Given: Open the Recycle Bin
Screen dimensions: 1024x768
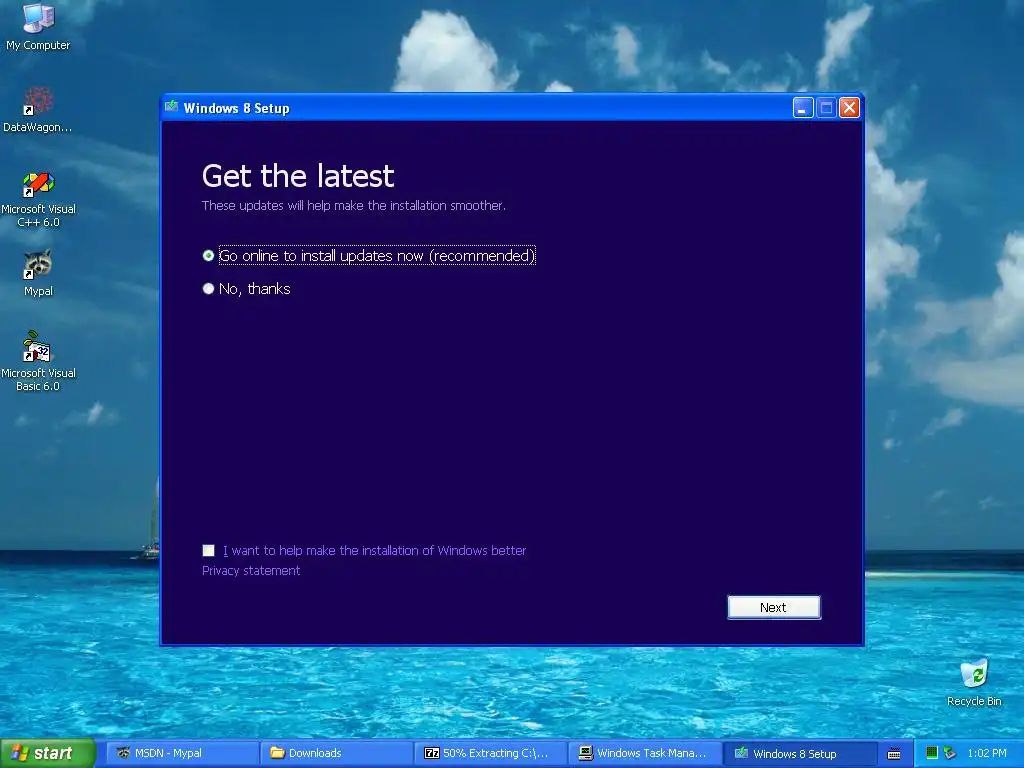Looking at the screenshot, I should tap(974, 682).
